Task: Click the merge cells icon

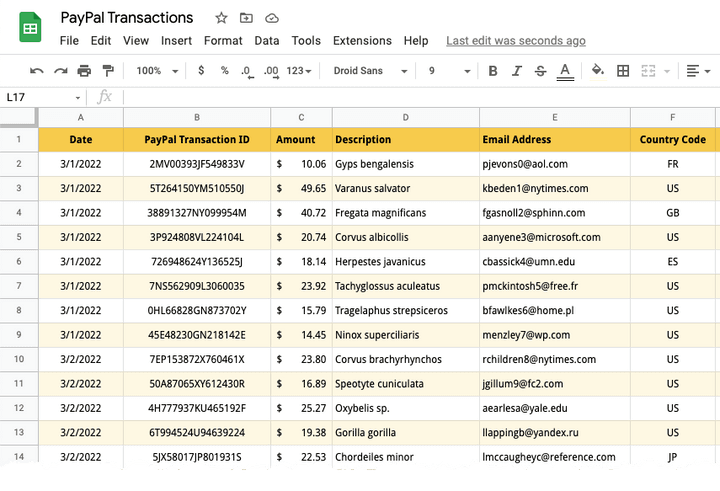Action: point(648,71)
